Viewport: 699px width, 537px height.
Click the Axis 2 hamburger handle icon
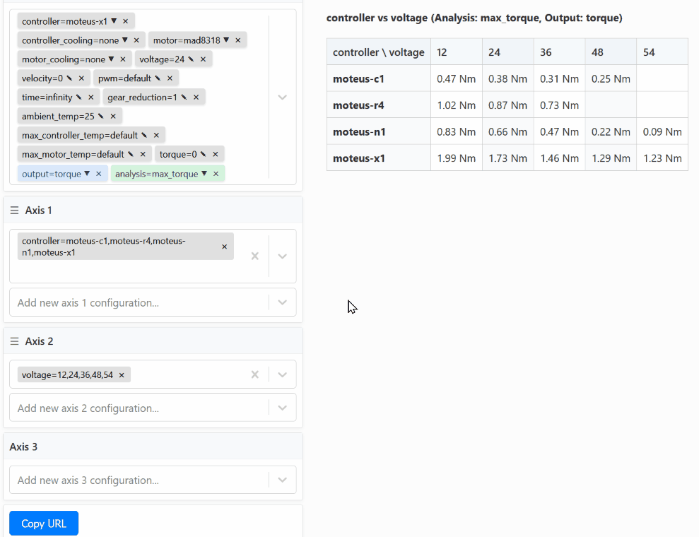coord(15,341)
